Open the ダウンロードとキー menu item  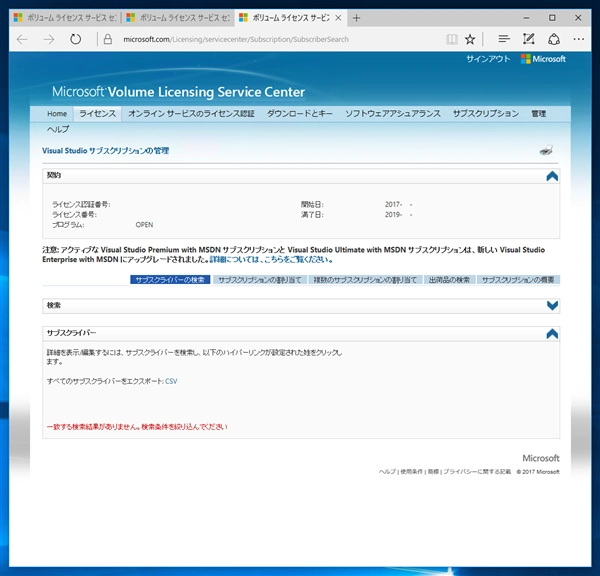pos(300,114)
